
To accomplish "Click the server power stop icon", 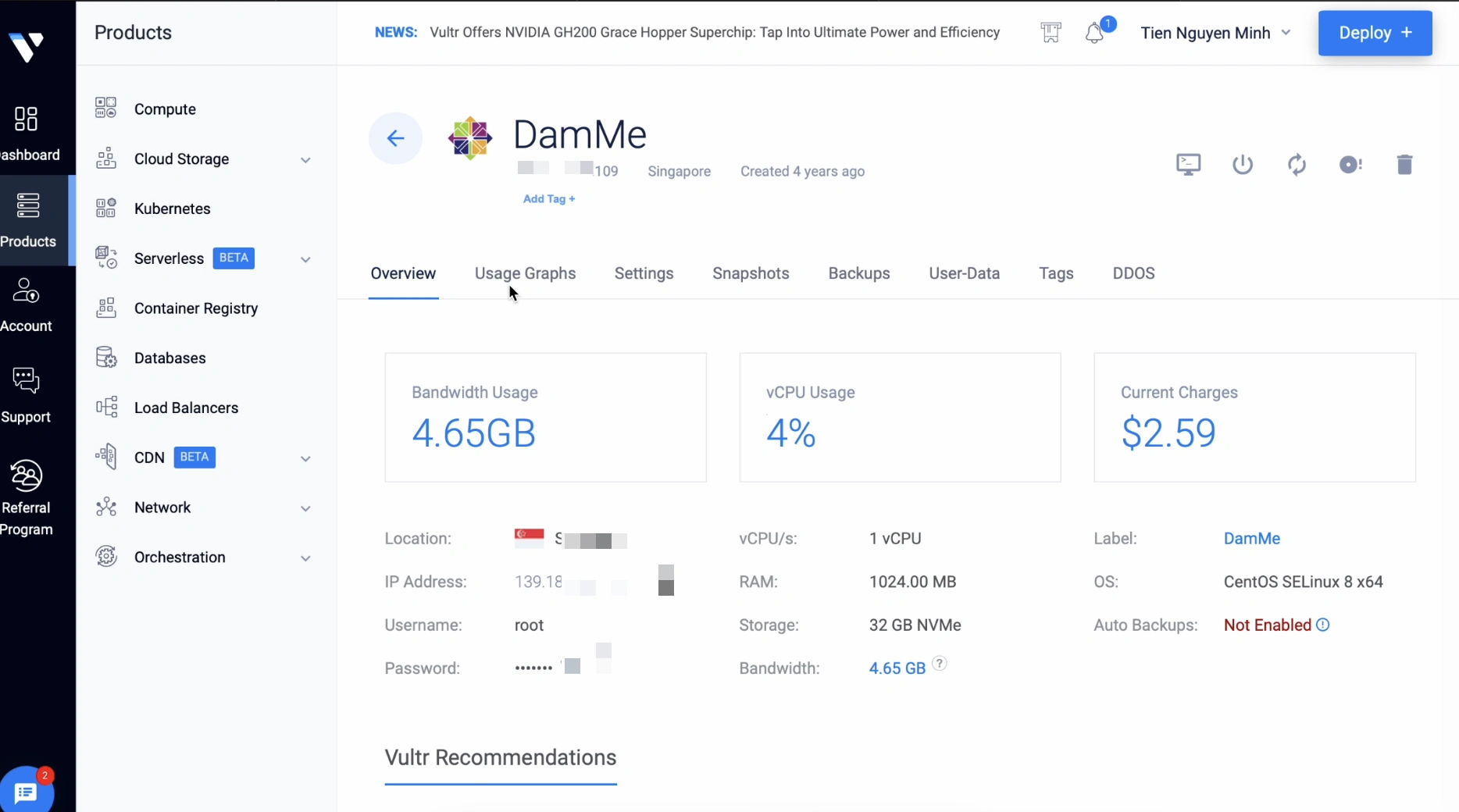I will click(1243, 165).
